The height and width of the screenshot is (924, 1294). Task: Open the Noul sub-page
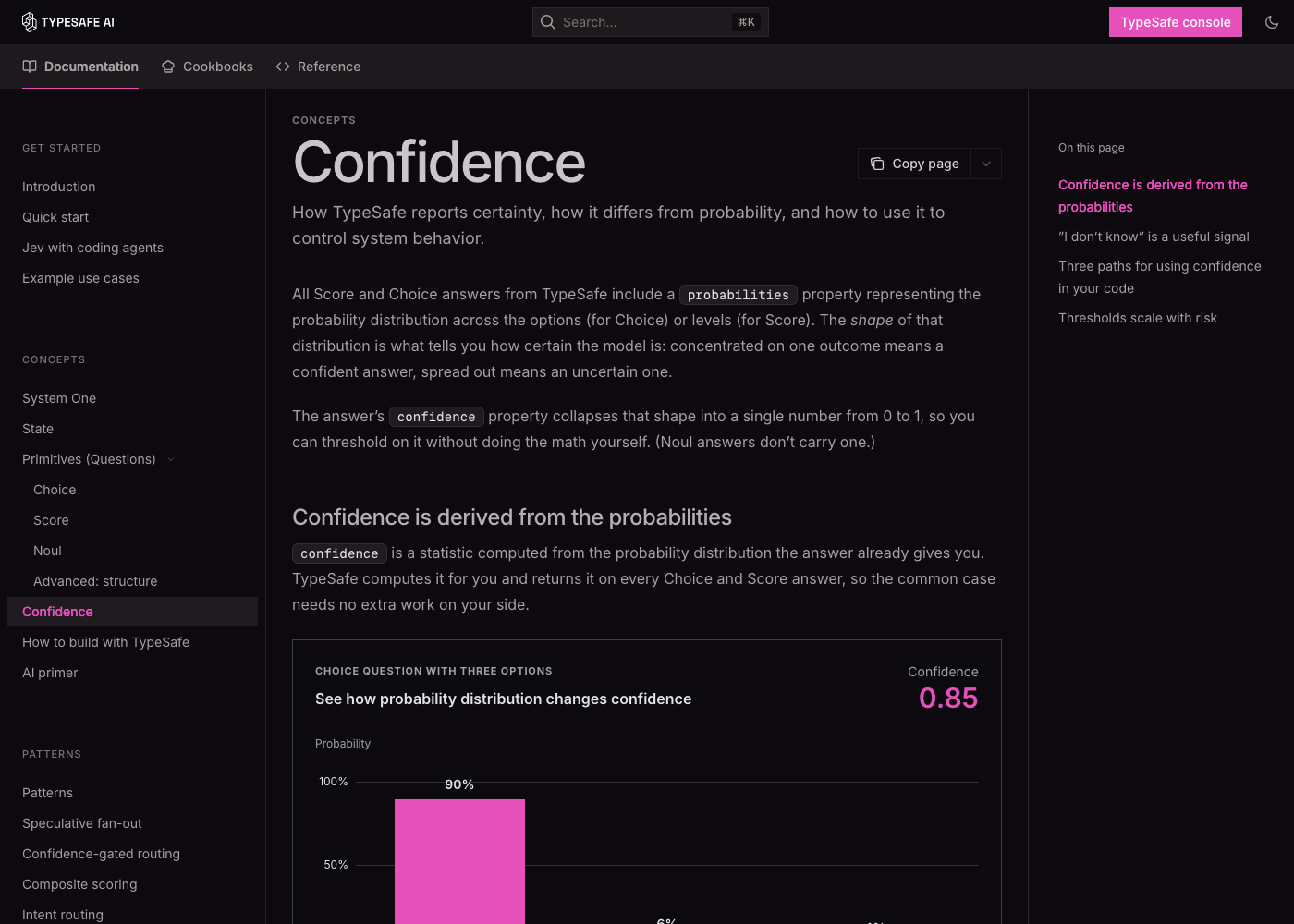coord(47,551)
